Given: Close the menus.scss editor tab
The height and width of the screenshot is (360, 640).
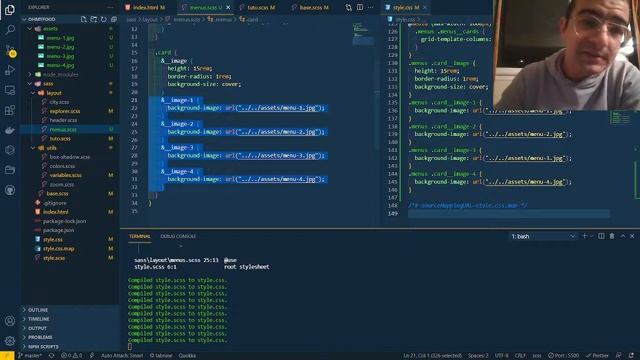Looking at the screenshot, I should [228, 7].
